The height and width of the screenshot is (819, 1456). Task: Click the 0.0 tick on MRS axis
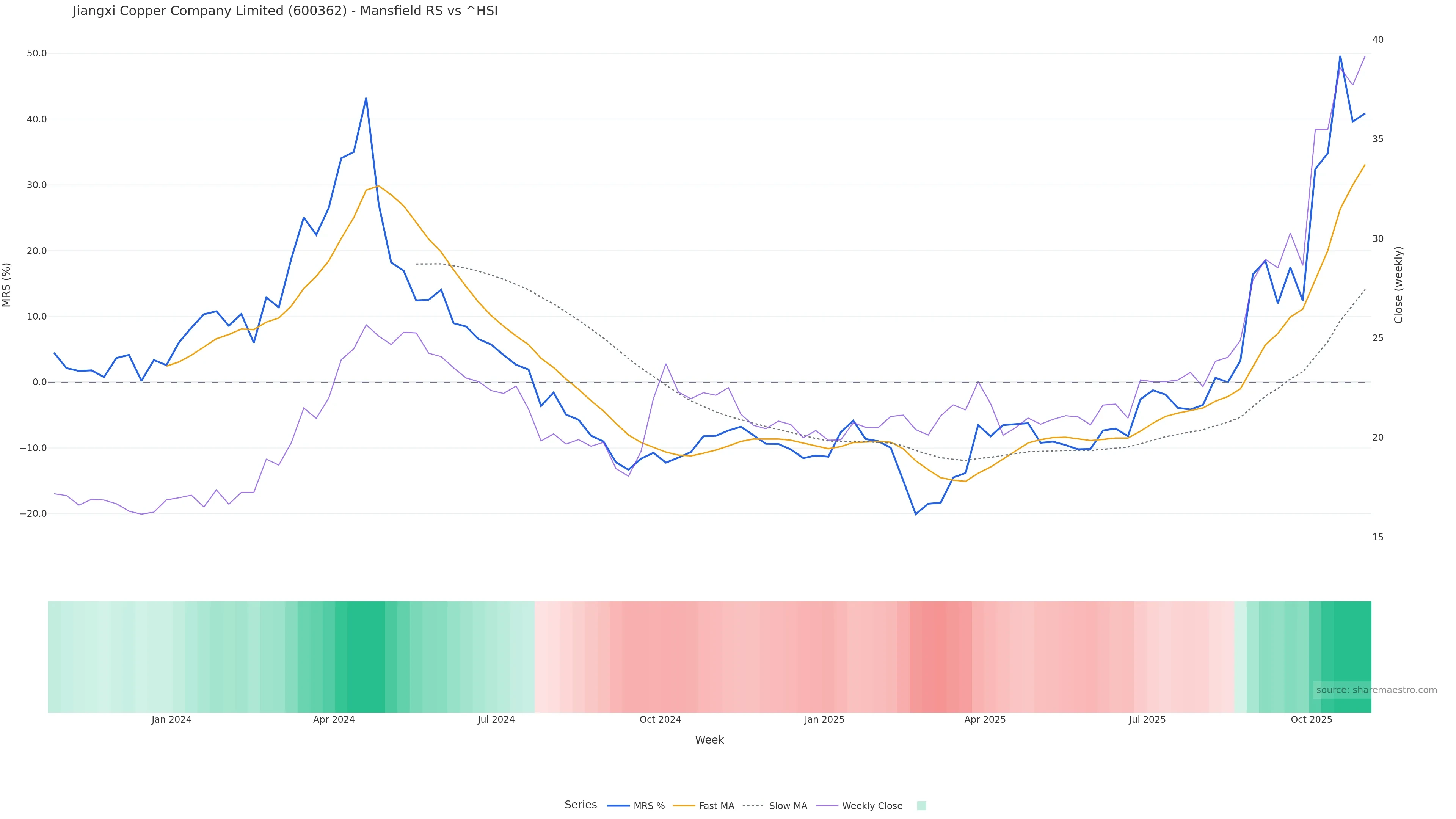coord(39,382)
